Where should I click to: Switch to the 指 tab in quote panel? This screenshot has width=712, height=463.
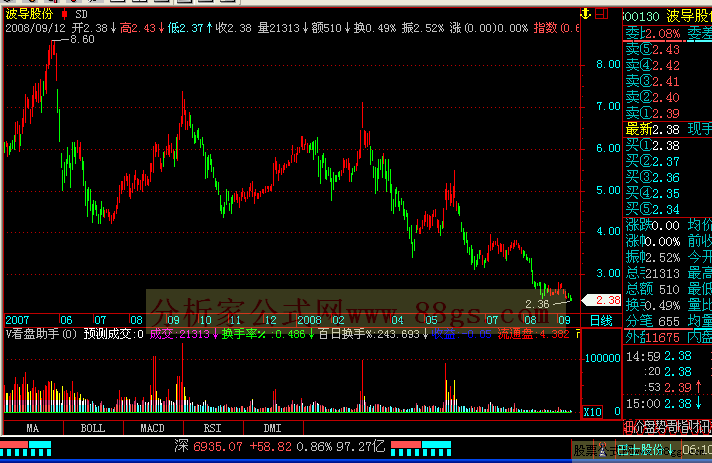(x=682, y=427)
